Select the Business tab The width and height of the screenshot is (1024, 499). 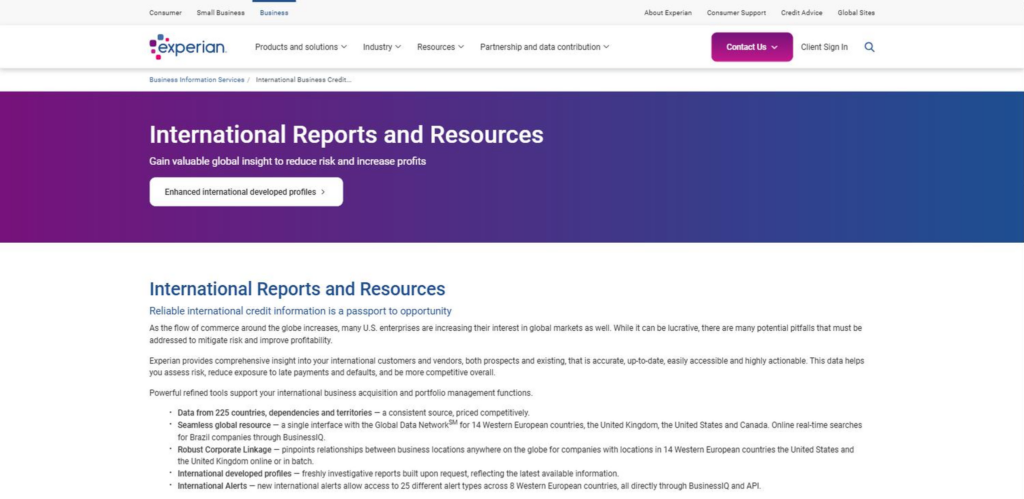tap(274, 12)
